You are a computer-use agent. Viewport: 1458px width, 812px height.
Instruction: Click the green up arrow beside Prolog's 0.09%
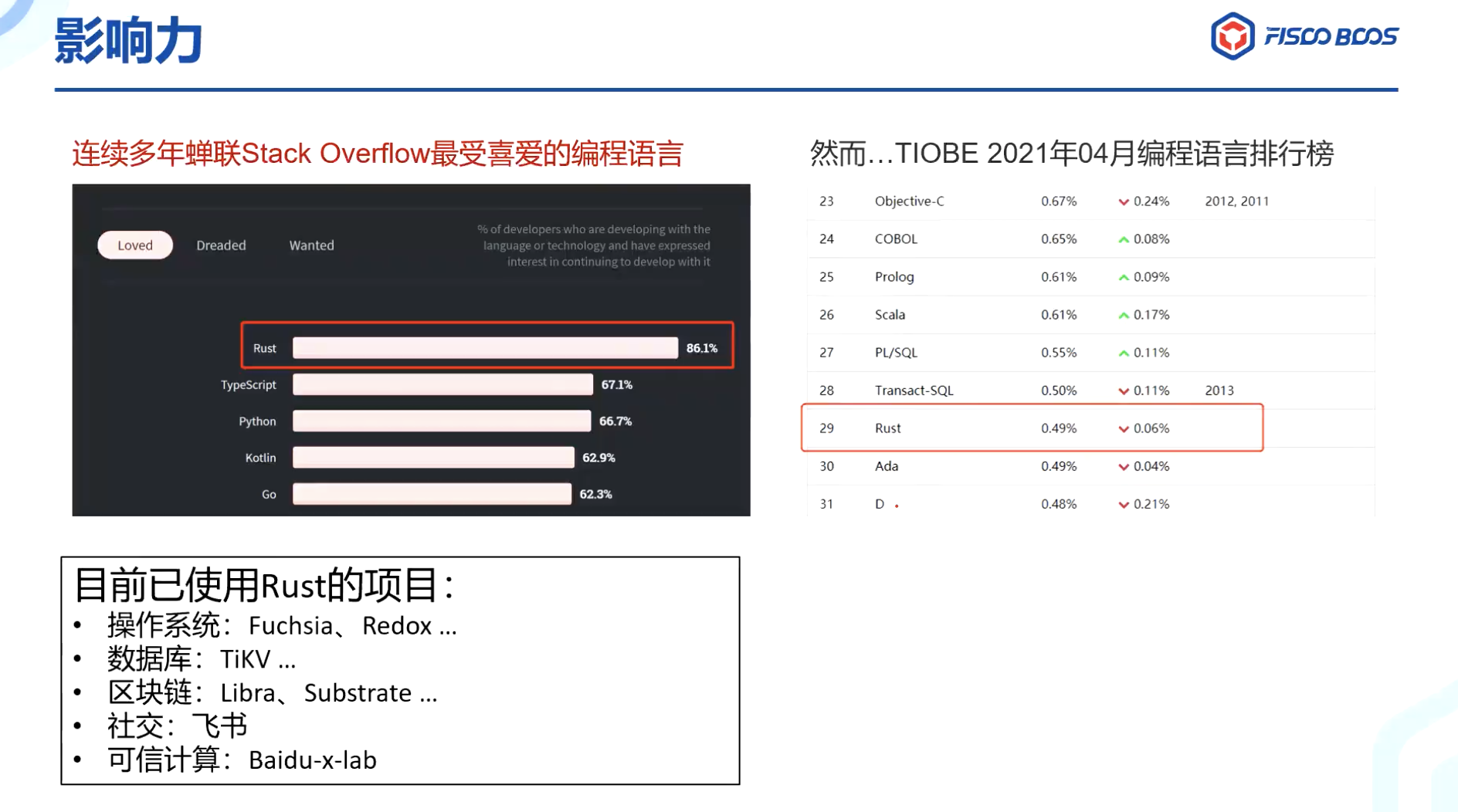tap(1124, 278)
